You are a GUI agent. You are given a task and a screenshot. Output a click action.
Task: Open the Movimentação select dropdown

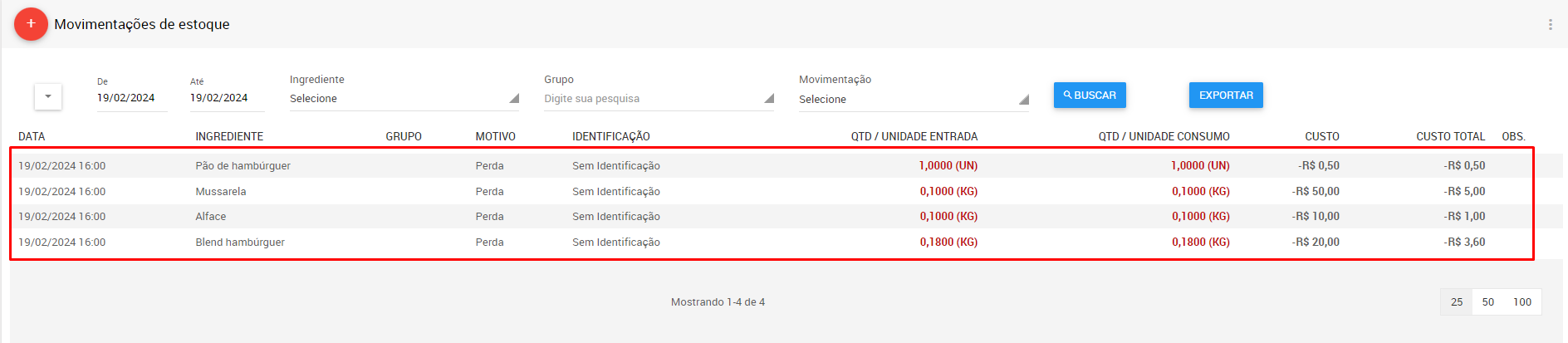[x=914, y=100]
